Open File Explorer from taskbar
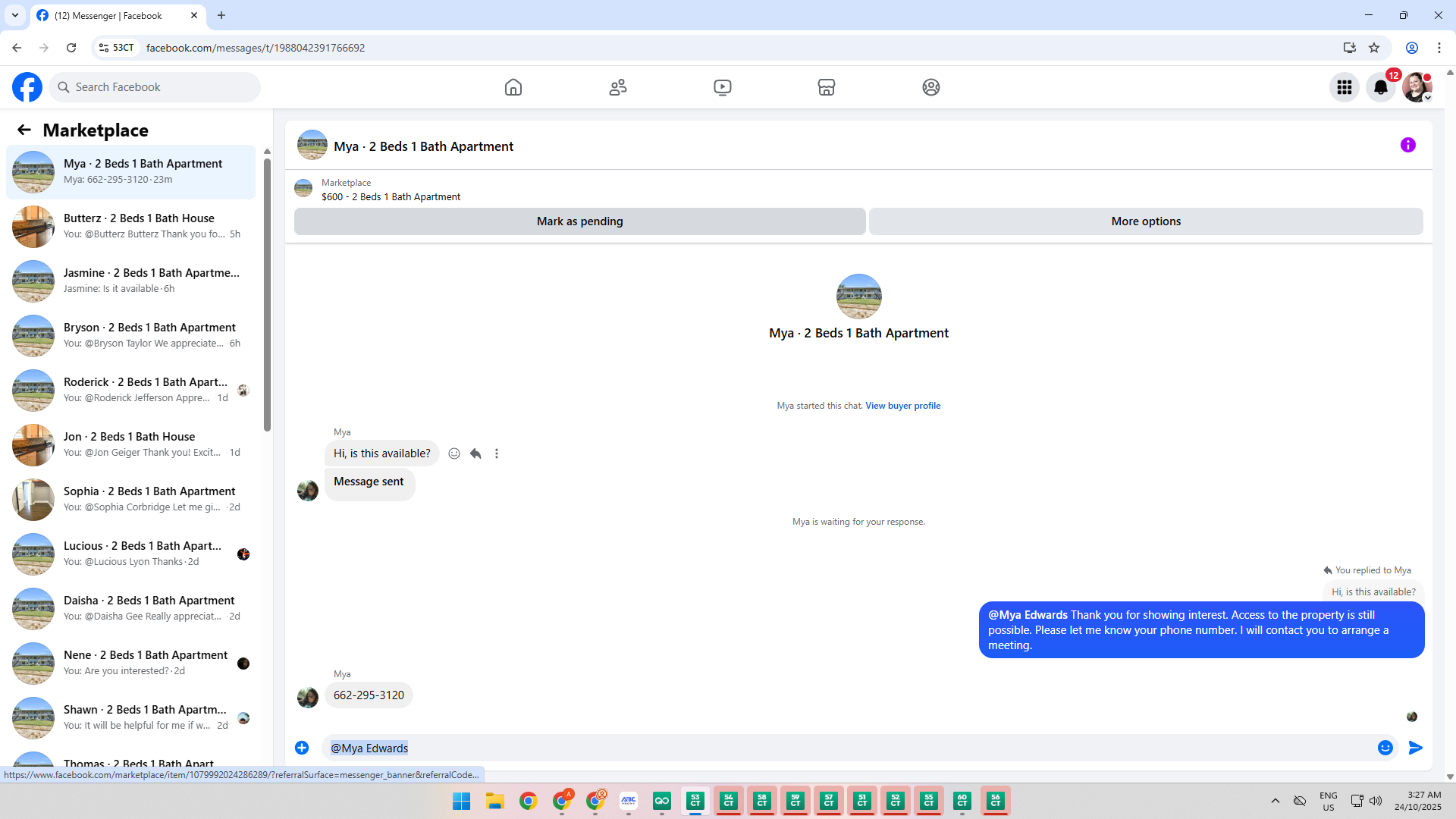Viewport: 1456px width, 819px height. pos(495,801)
